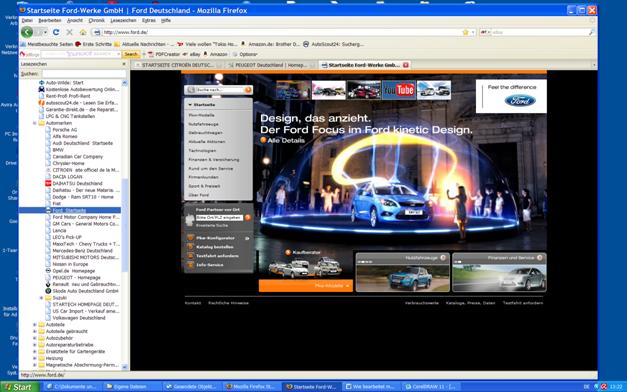Close the Lesezeichen sidebar
The width and height of the screenshot is (627, 392).
124,64
